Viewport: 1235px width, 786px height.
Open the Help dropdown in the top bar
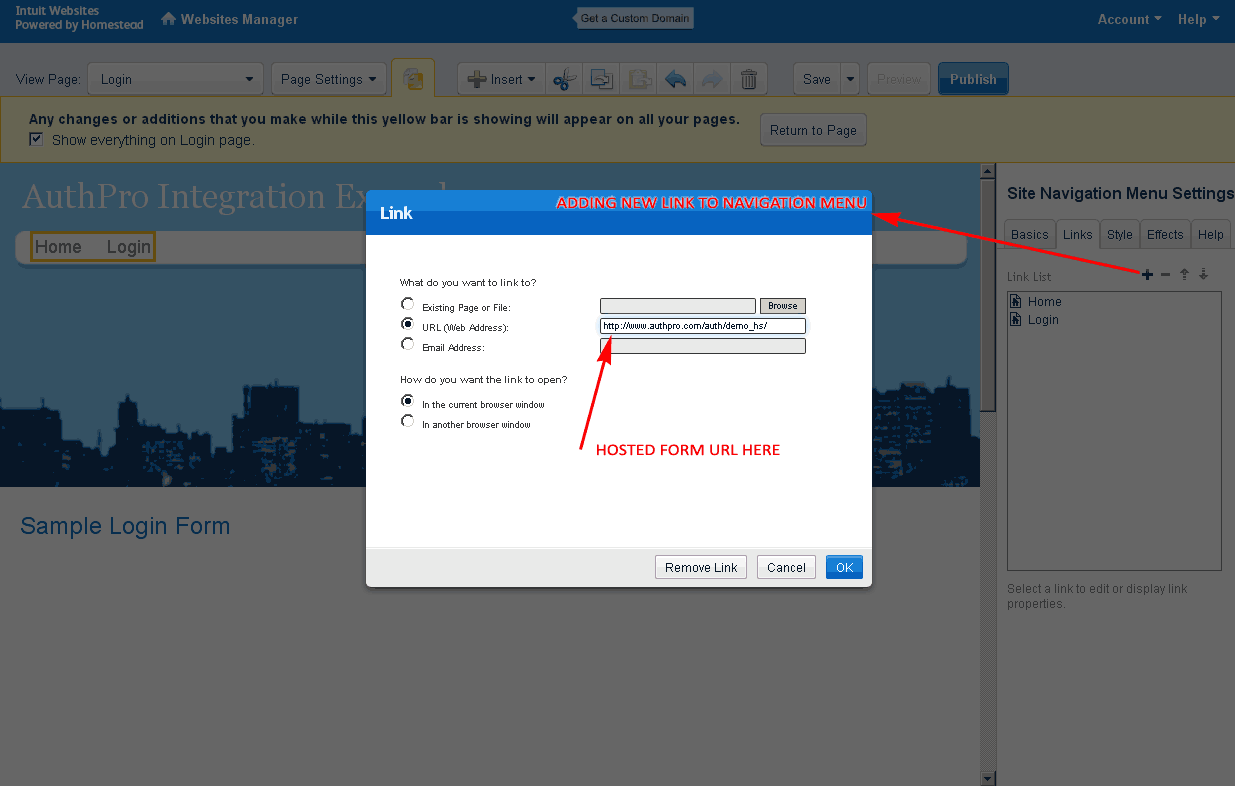coord(1198,19)
